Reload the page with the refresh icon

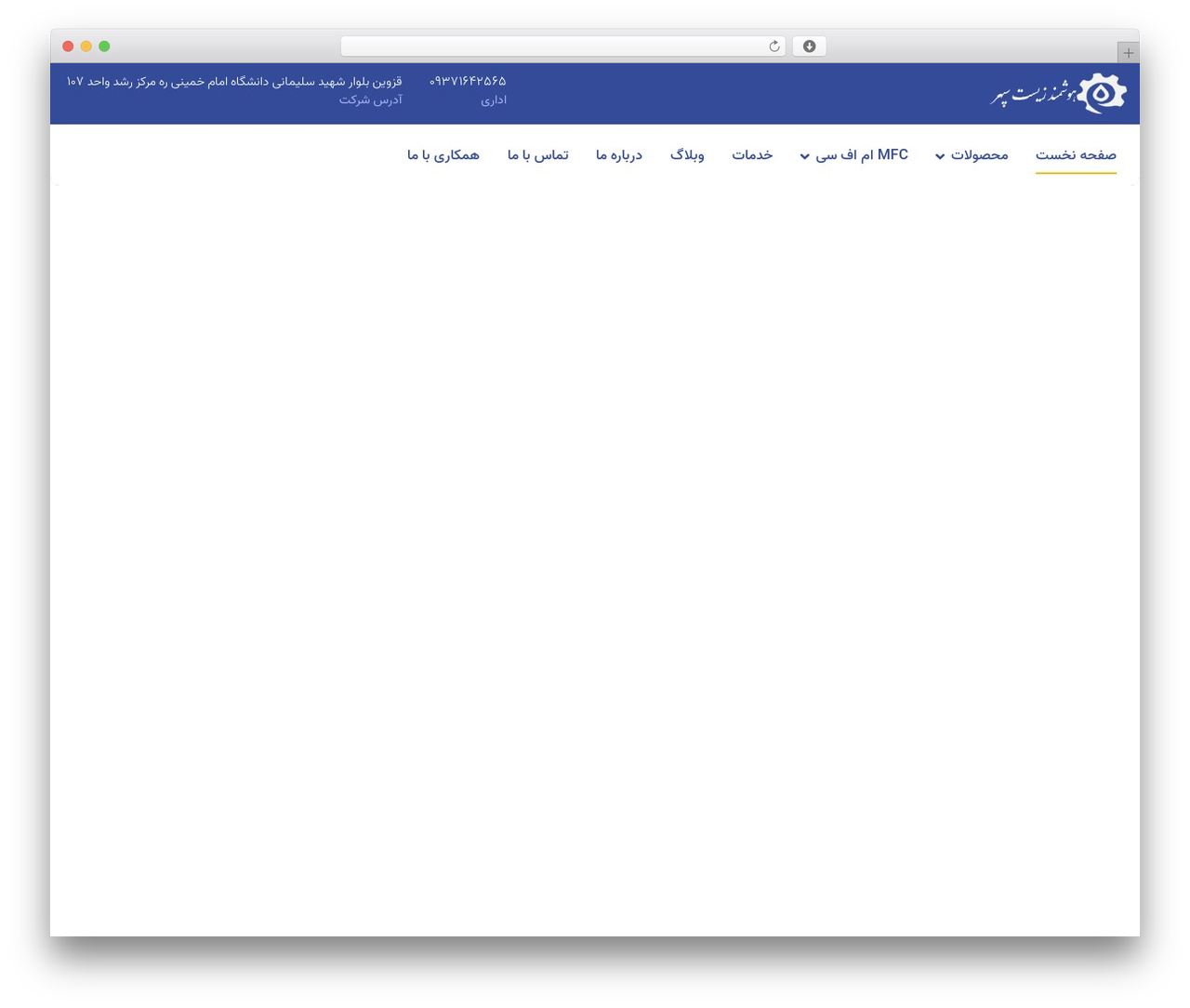[x=773, y=46]
